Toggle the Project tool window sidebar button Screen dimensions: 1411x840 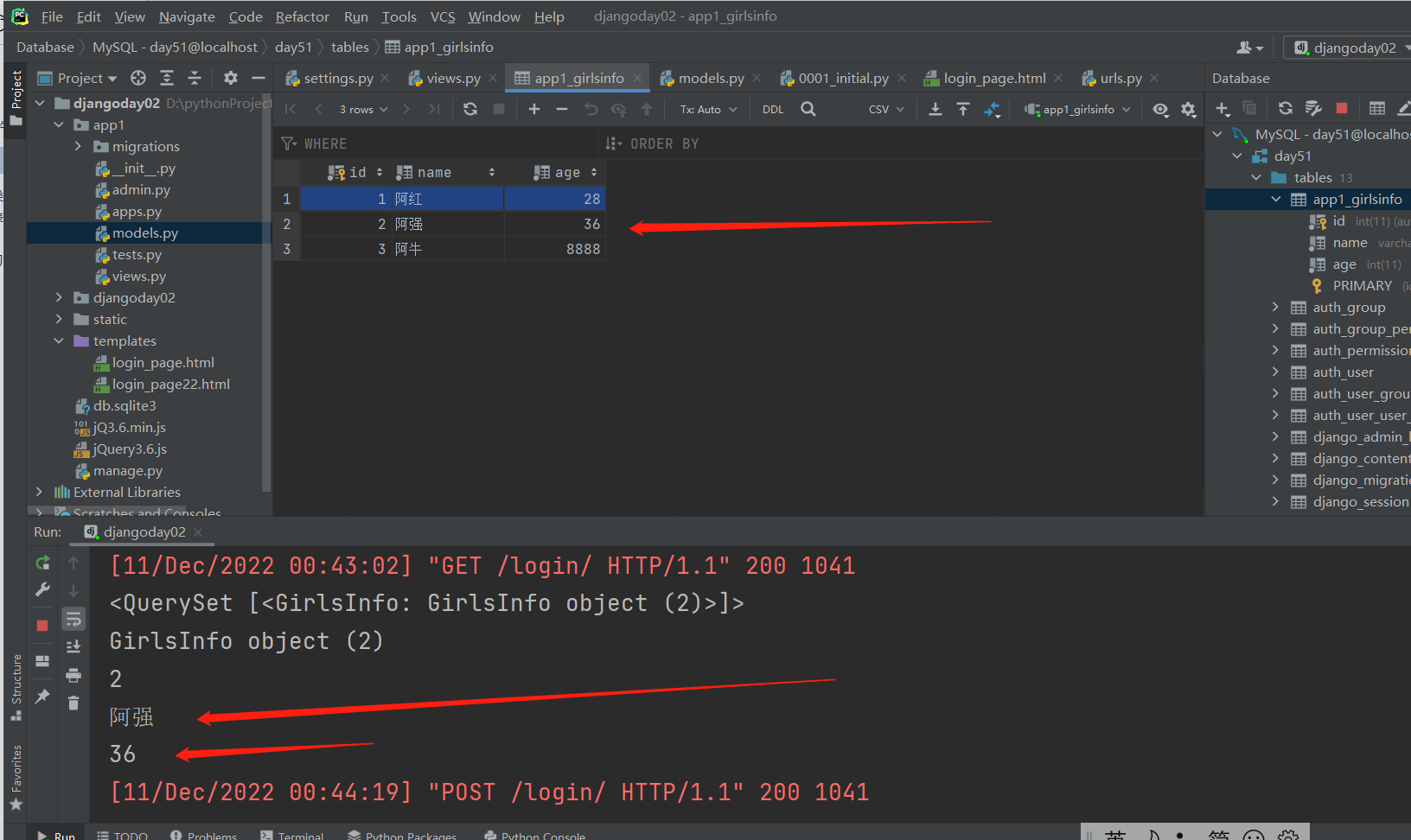[16, 98]
